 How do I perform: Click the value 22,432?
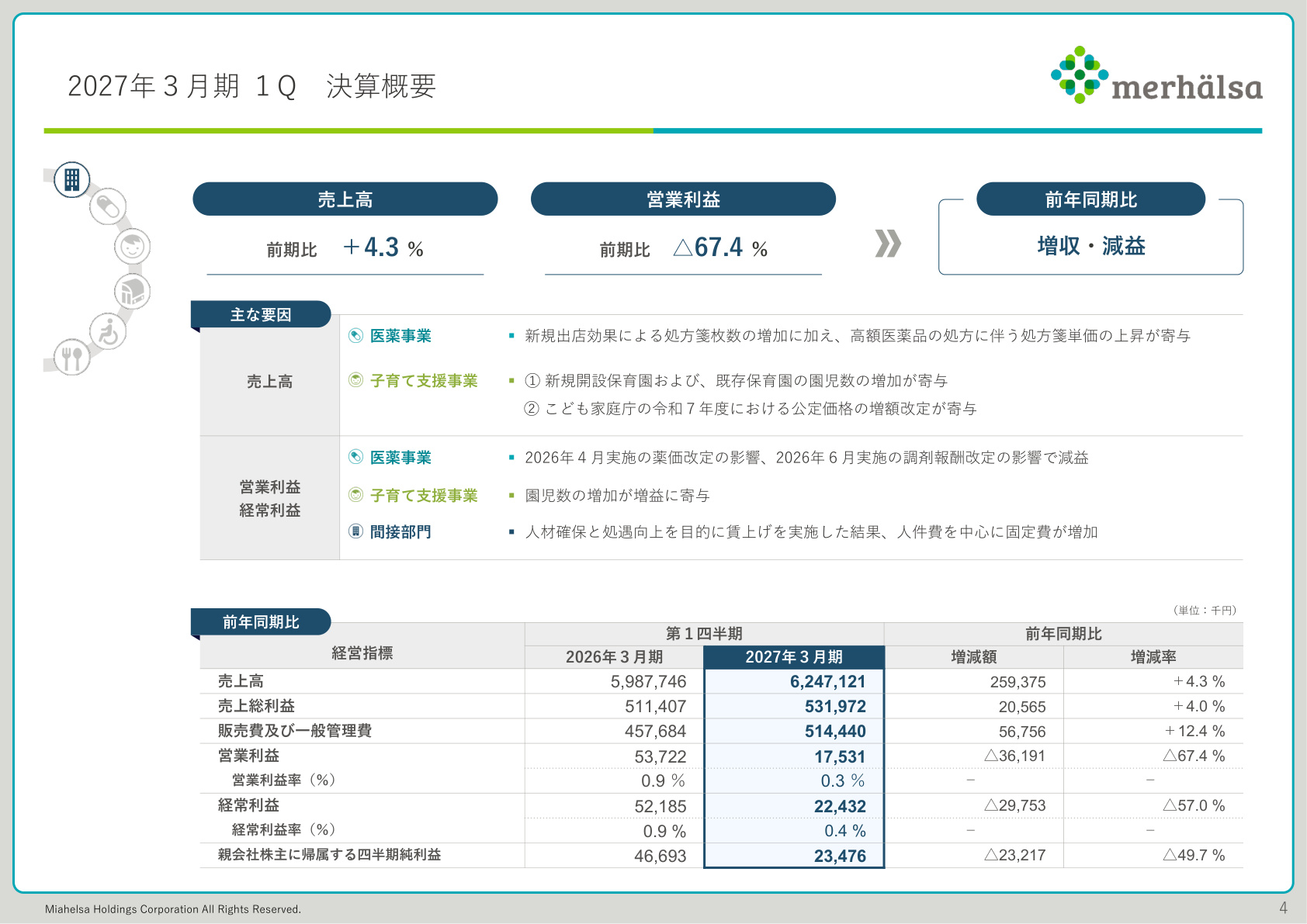(840, 807)
